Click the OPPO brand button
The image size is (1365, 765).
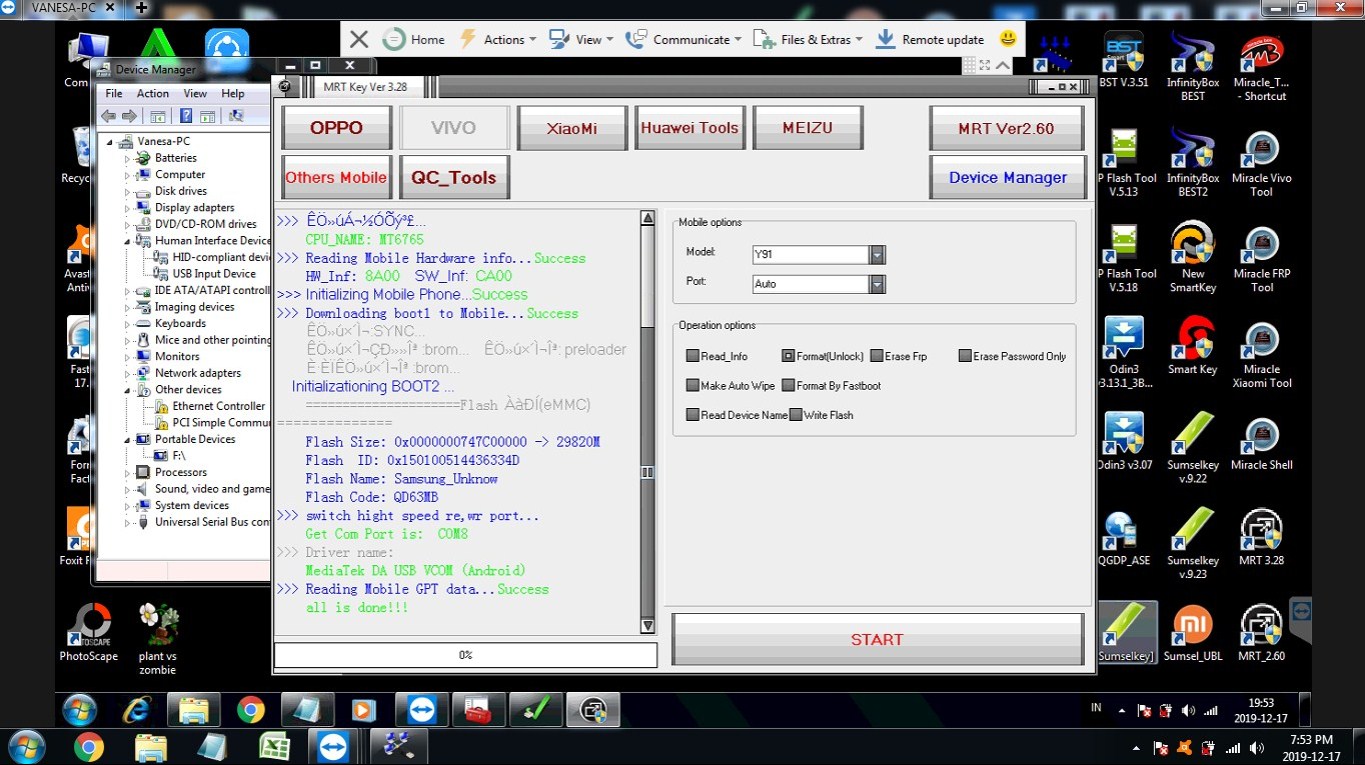(x=336, y=128)
